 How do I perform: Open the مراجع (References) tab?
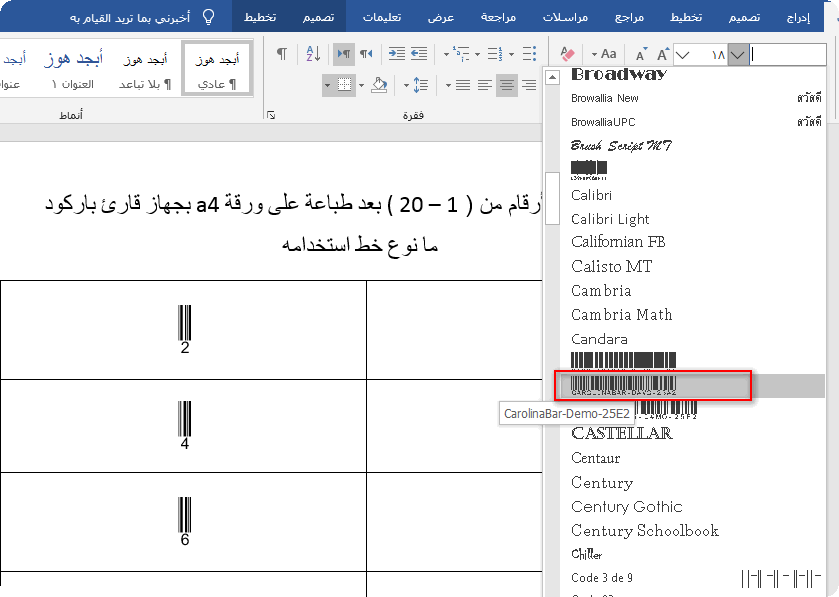tap(629, 18)
